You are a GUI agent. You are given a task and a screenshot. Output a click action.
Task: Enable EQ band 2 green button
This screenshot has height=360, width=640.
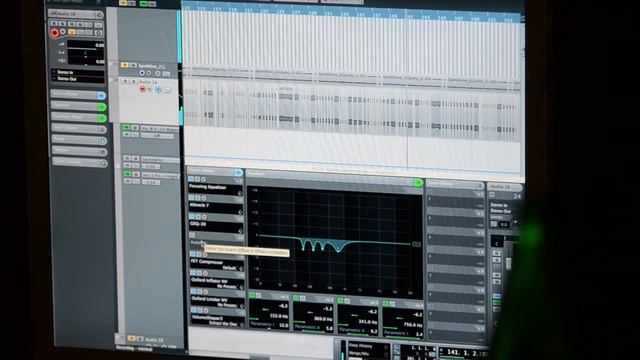[297, 298]
